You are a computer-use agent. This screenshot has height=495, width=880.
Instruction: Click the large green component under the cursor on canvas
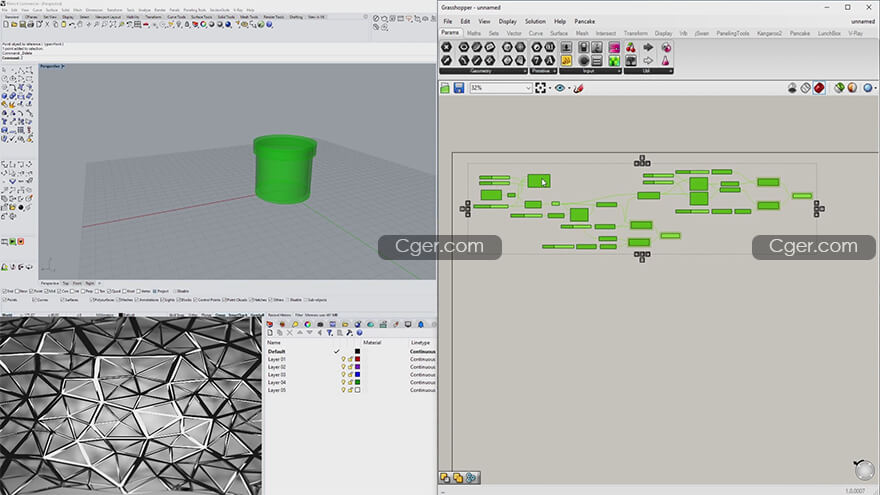click(539, 181)
